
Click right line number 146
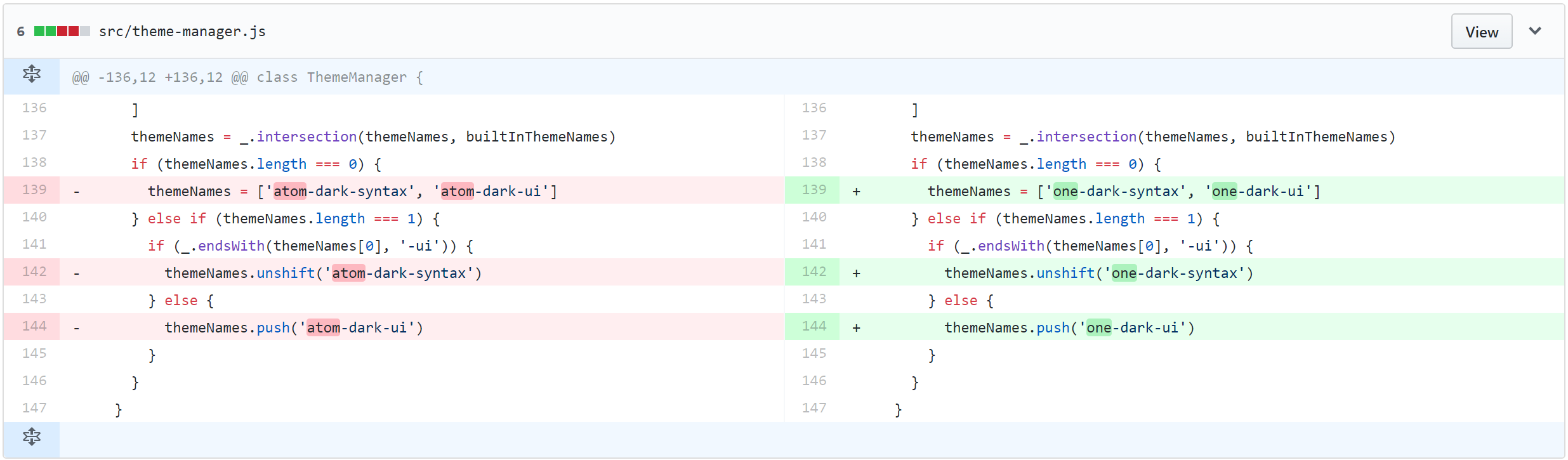[814, 381]
